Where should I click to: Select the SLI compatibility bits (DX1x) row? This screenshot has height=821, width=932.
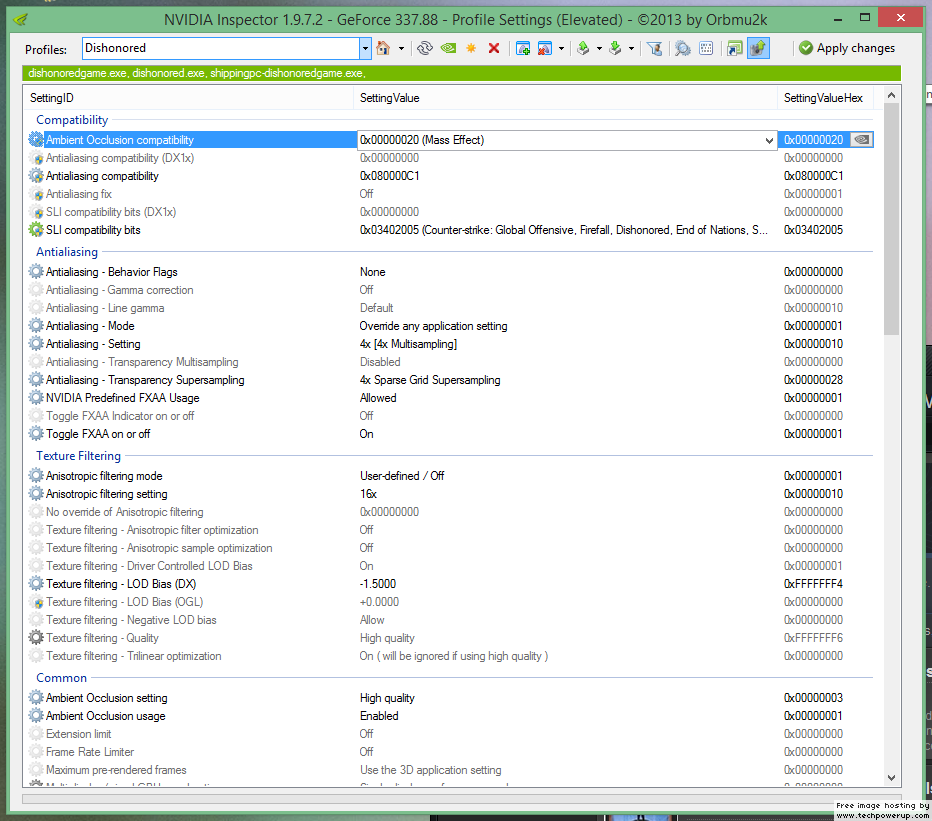click(451, 212)
